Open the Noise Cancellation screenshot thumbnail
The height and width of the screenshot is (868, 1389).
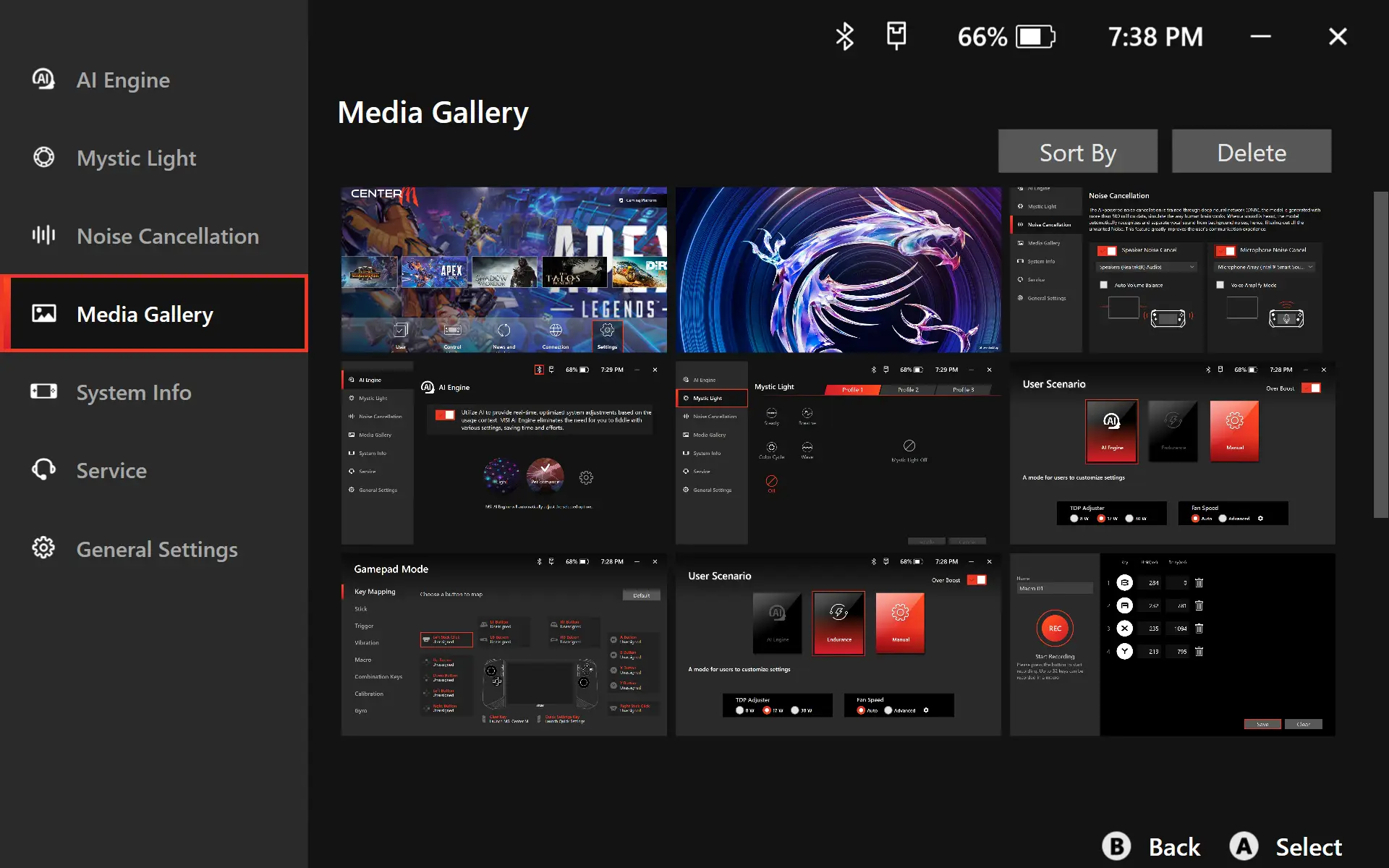[x=1172, y=270]
